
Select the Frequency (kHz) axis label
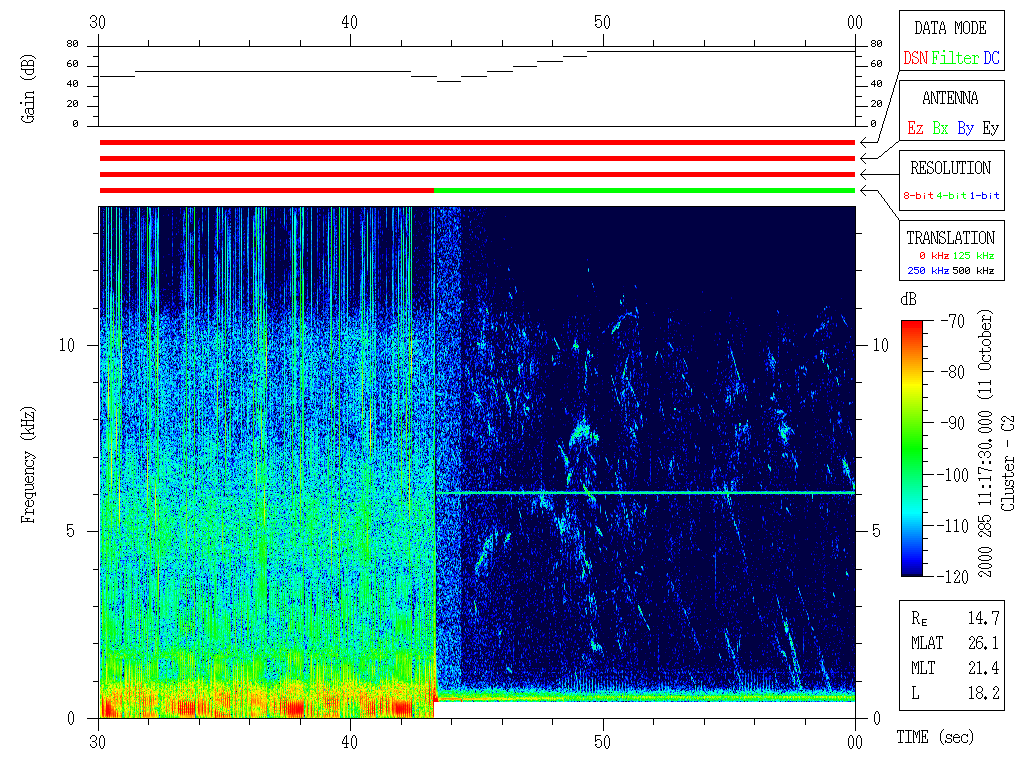(28, 460)
